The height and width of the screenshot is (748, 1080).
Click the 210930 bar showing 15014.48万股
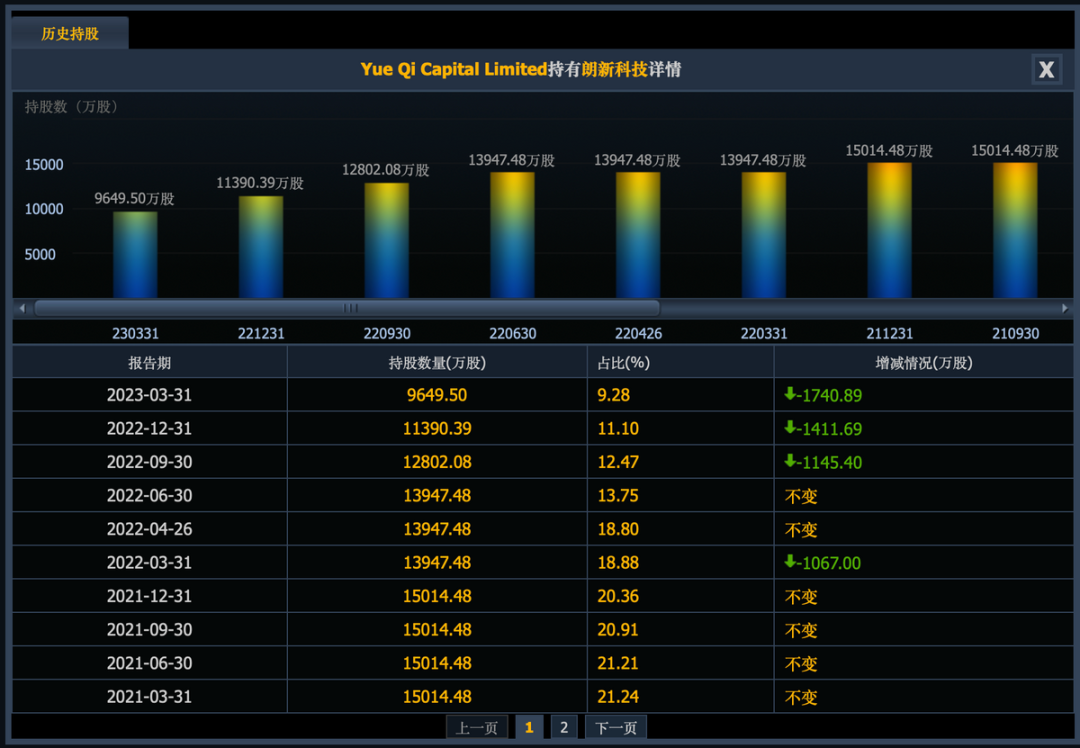pos(1015,230)
